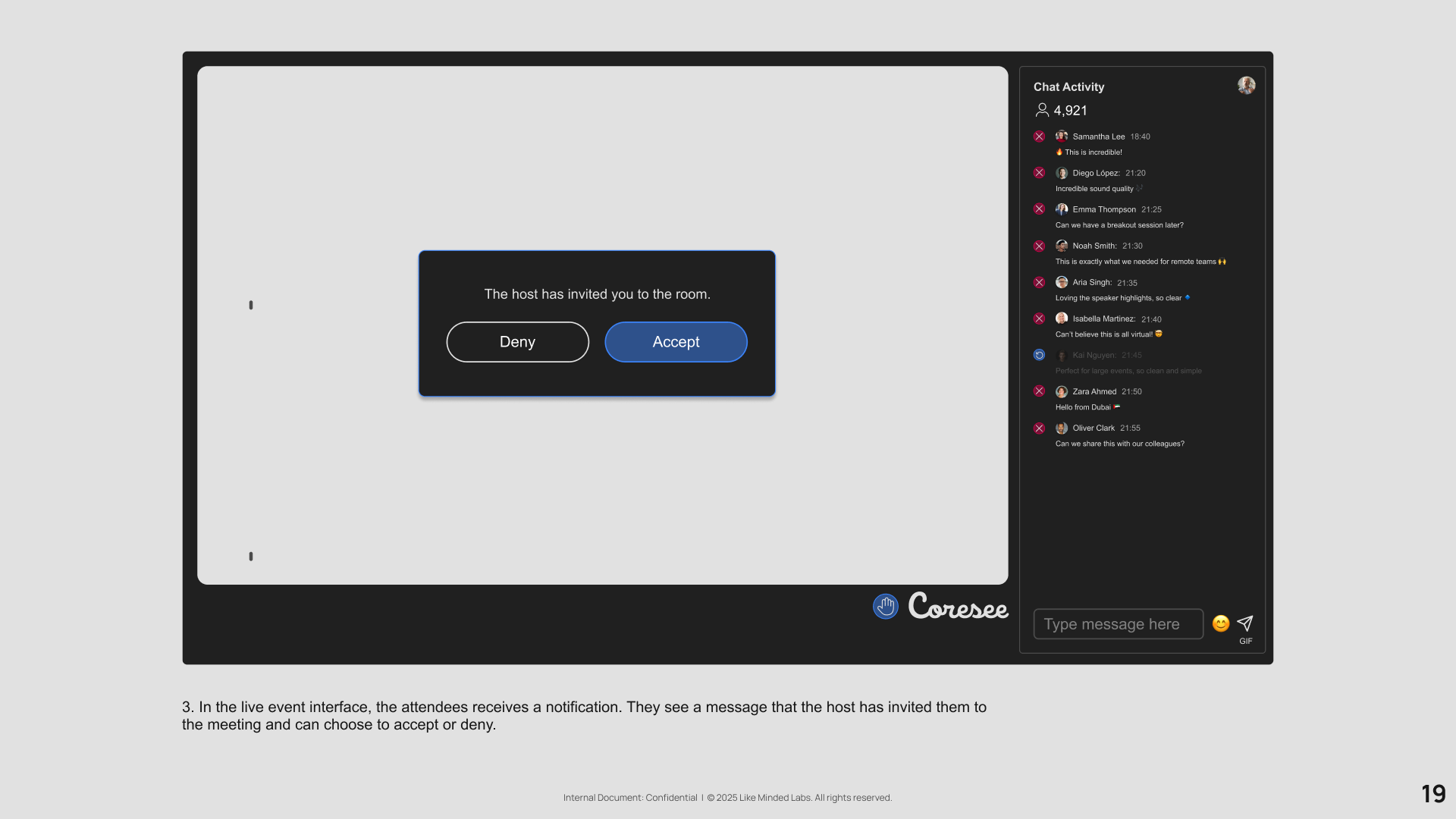Click the GIF label under send
1456x819 pixels.
pos(1245,642)
